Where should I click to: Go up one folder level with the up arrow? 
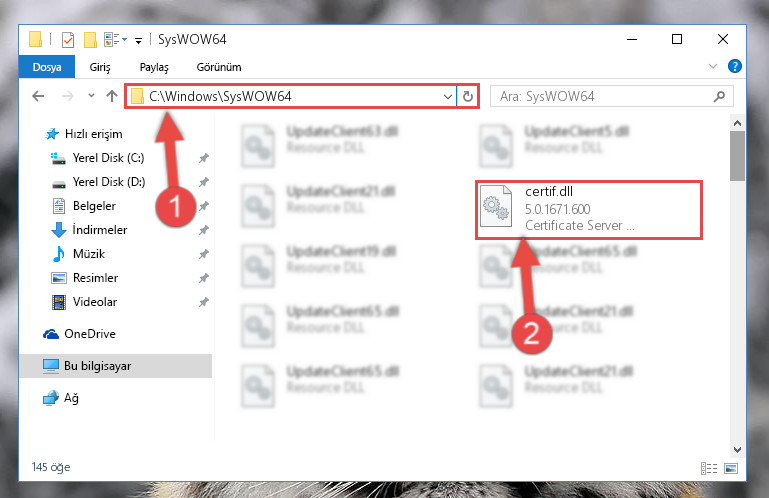pyautogui.click(x=112, y=96)
